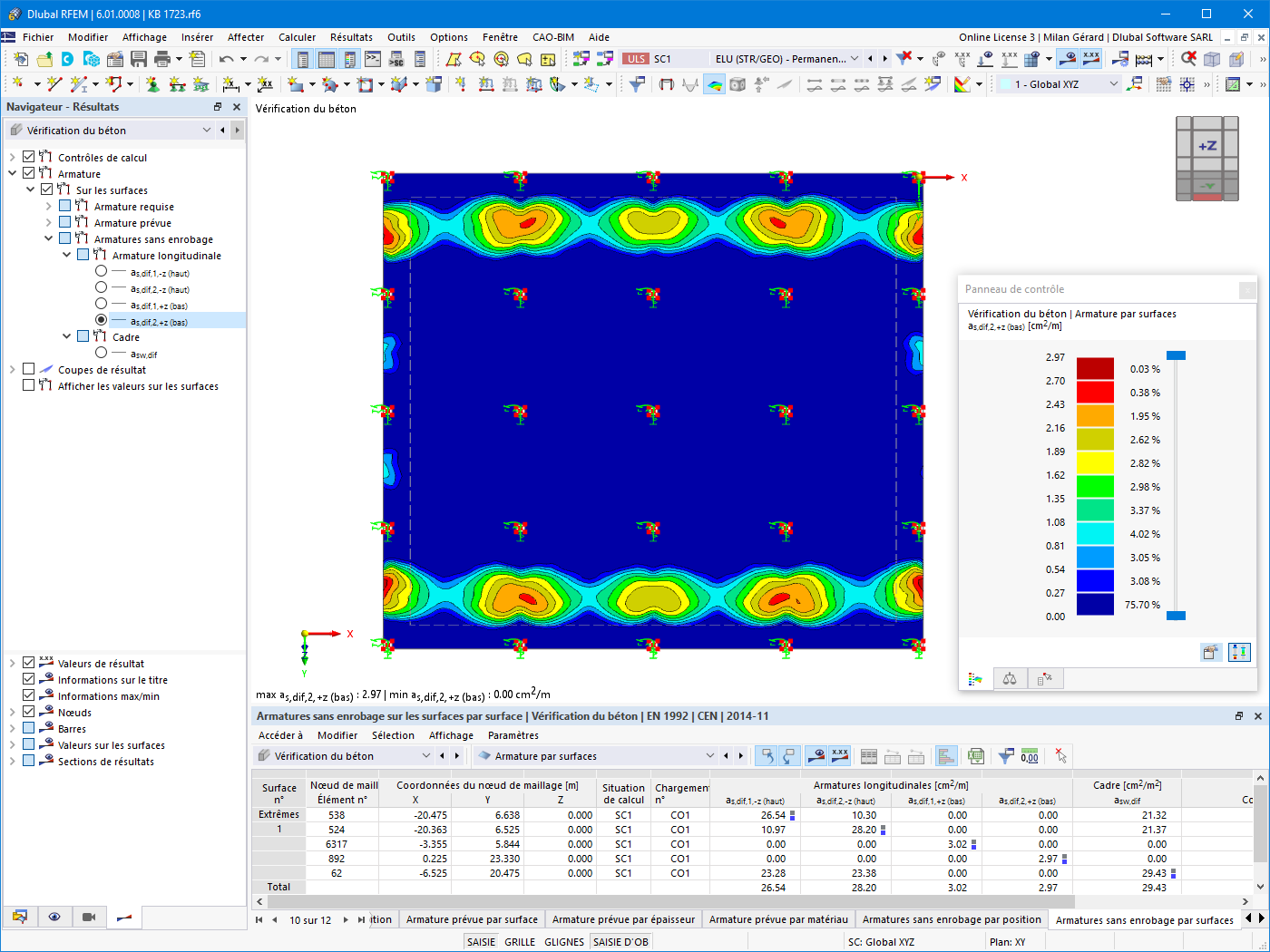Switch to Armature prévue par épaisseur tab
This screenshot has height=952, width=1270.
click(623, 919)
